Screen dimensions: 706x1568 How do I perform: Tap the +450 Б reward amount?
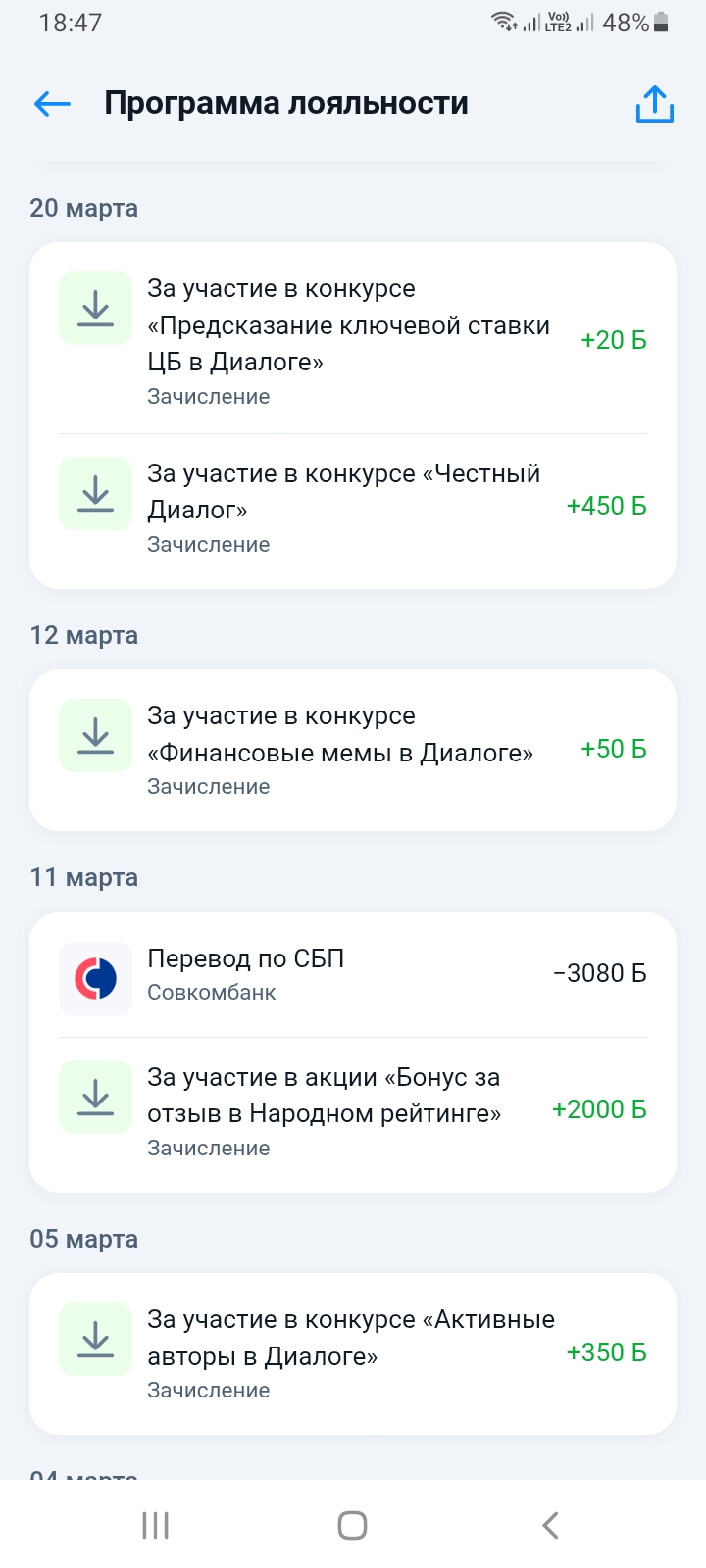pos(606,506)
